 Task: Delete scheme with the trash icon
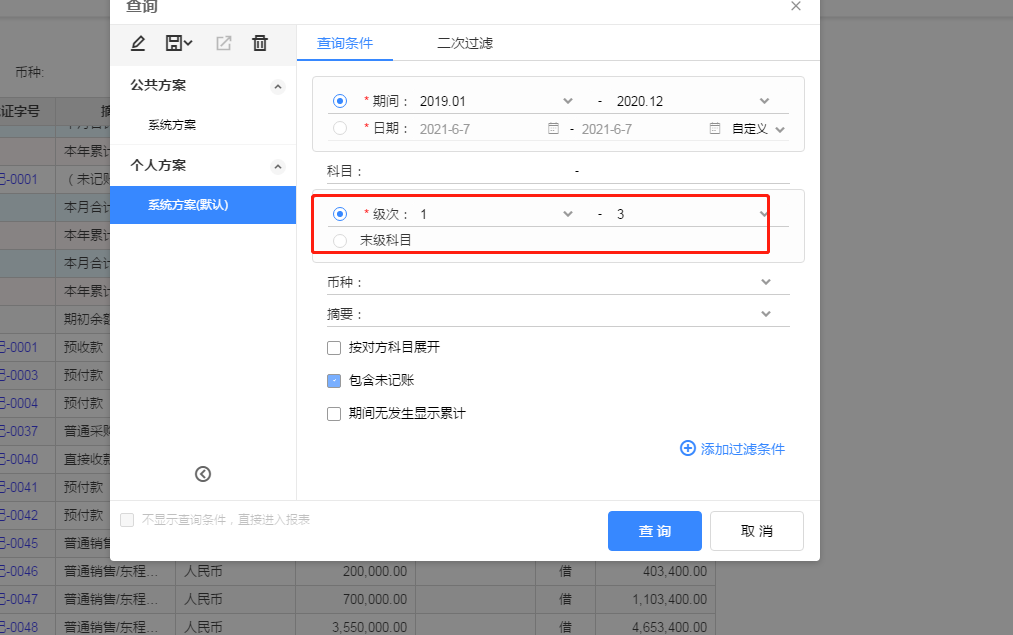pos(260,43)
